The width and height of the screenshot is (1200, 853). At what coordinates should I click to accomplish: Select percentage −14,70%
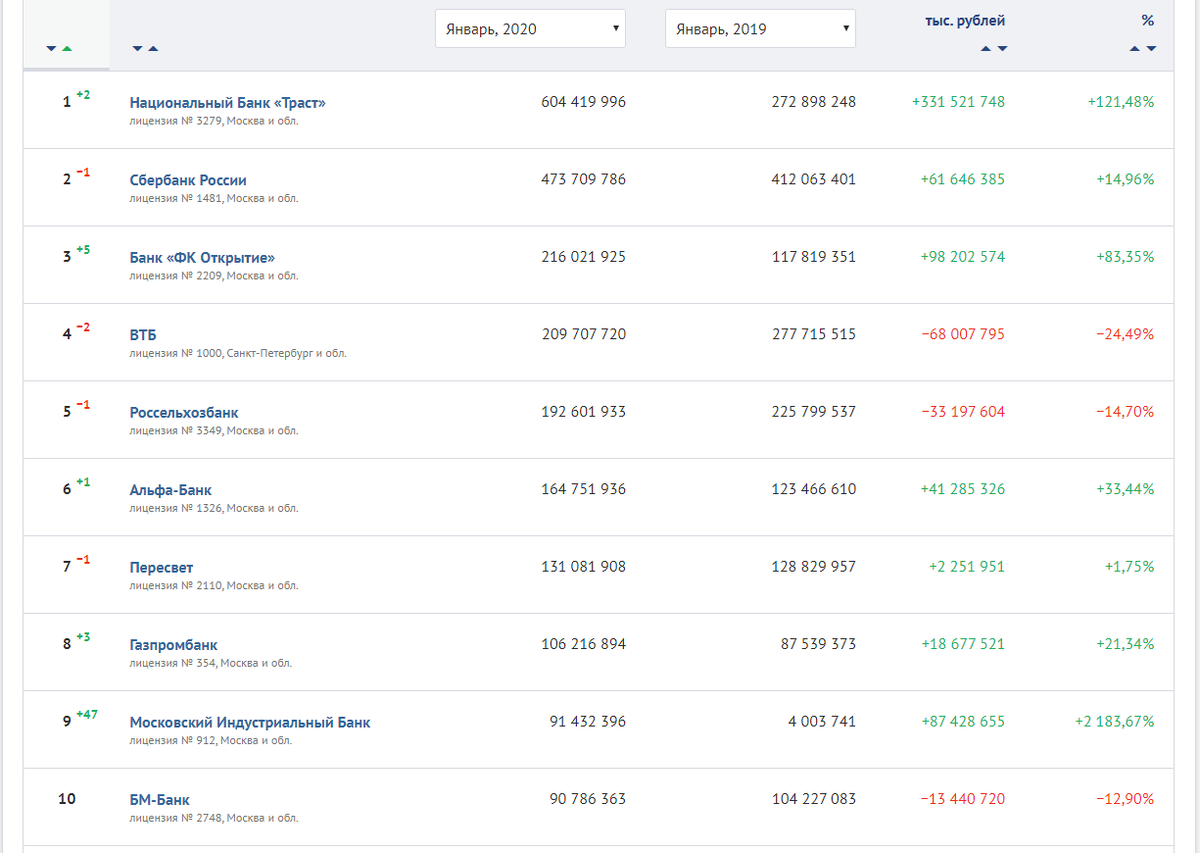click(x=1125, y=412)
